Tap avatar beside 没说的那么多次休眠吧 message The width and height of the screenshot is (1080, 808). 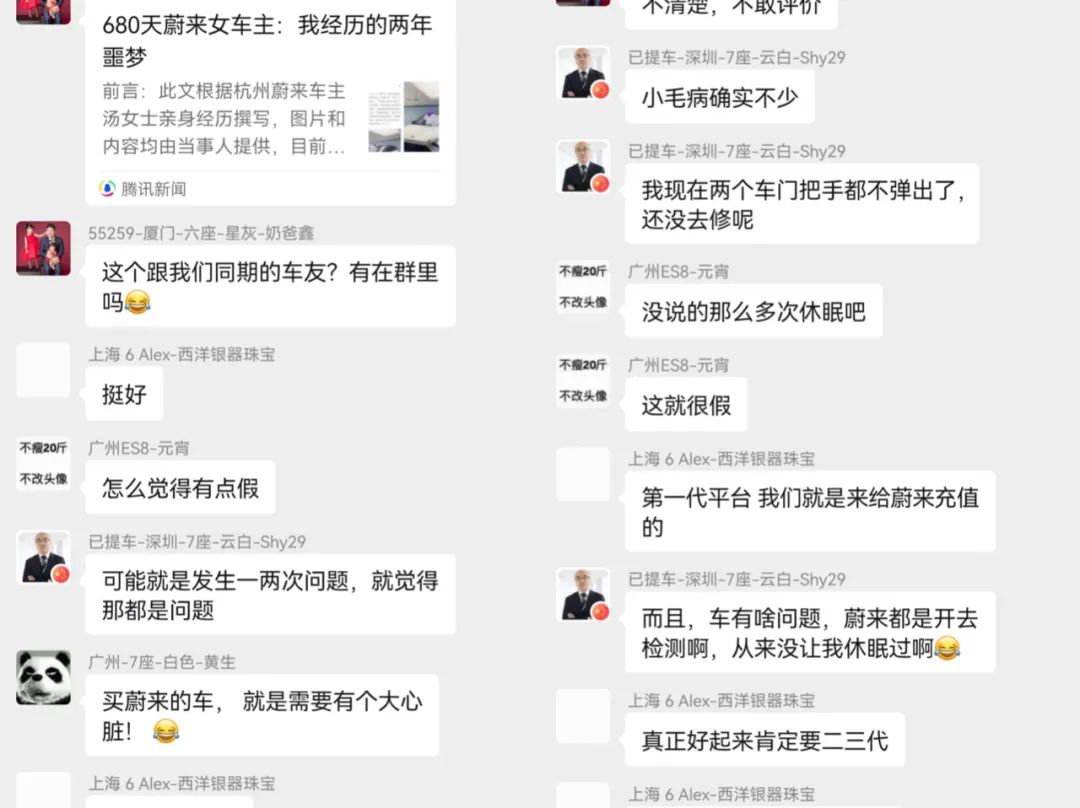[x=583, y=287]
